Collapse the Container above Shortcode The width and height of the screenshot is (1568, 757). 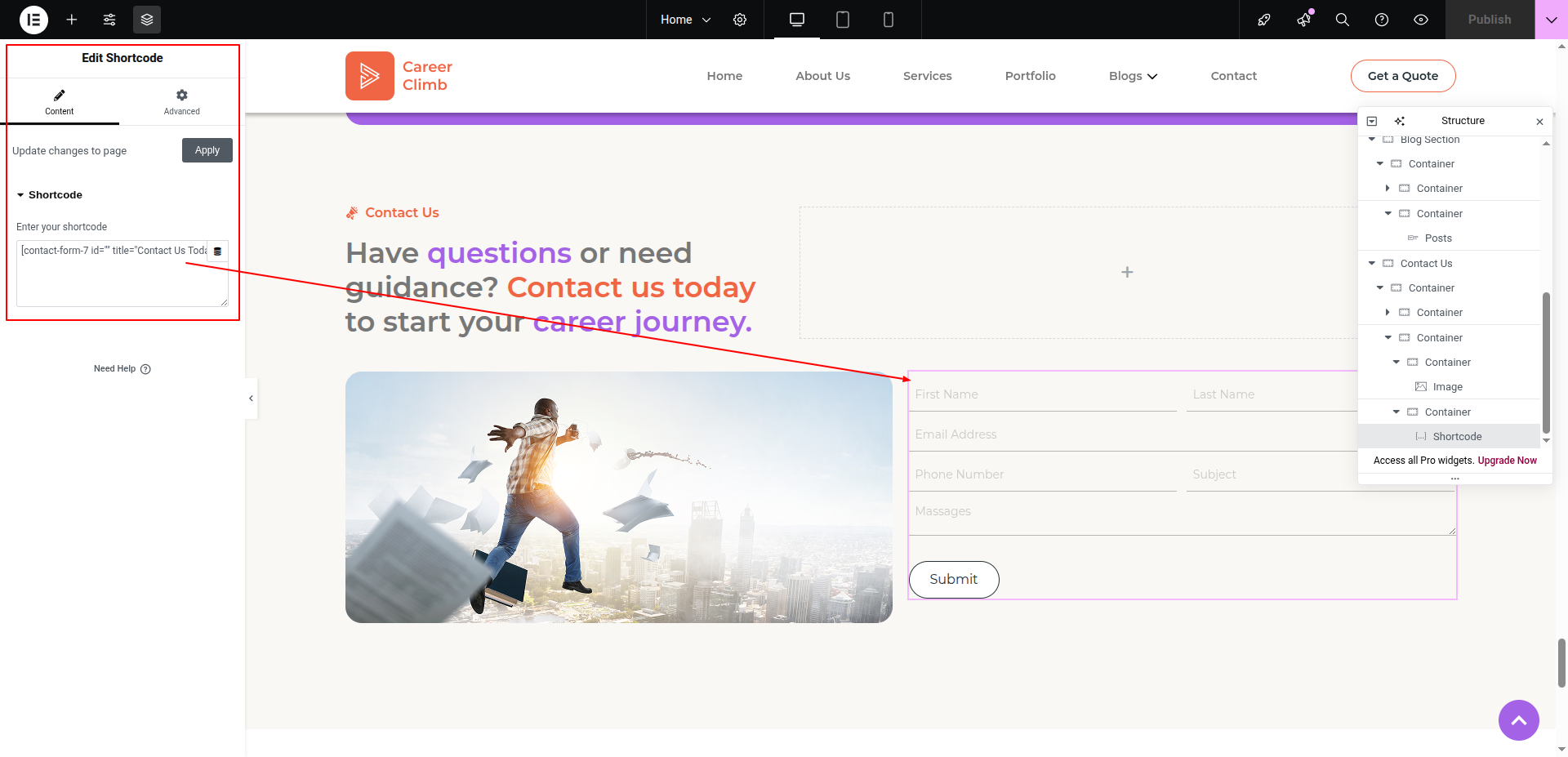coord(1396,412)
